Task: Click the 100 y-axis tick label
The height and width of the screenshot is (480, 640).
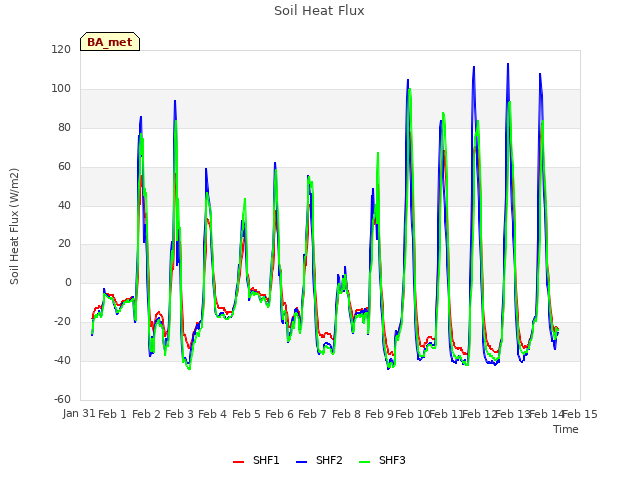Action: click(61, 89)
